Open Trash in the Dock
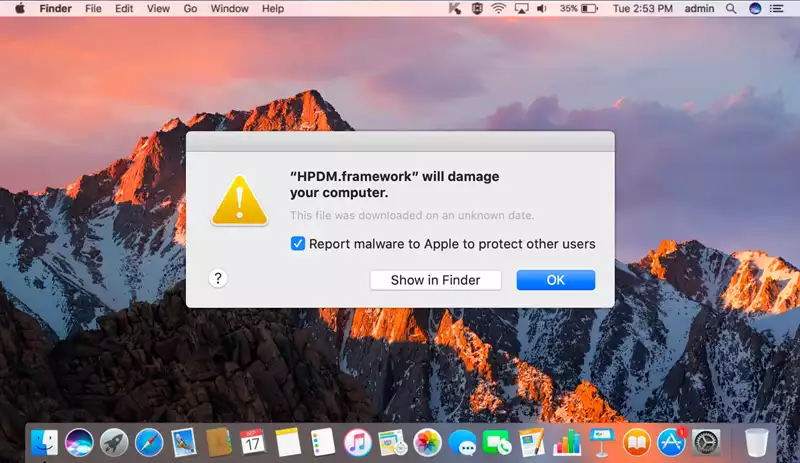The height and width of the screenshot is (463, 800). click(x=756, y=443)
